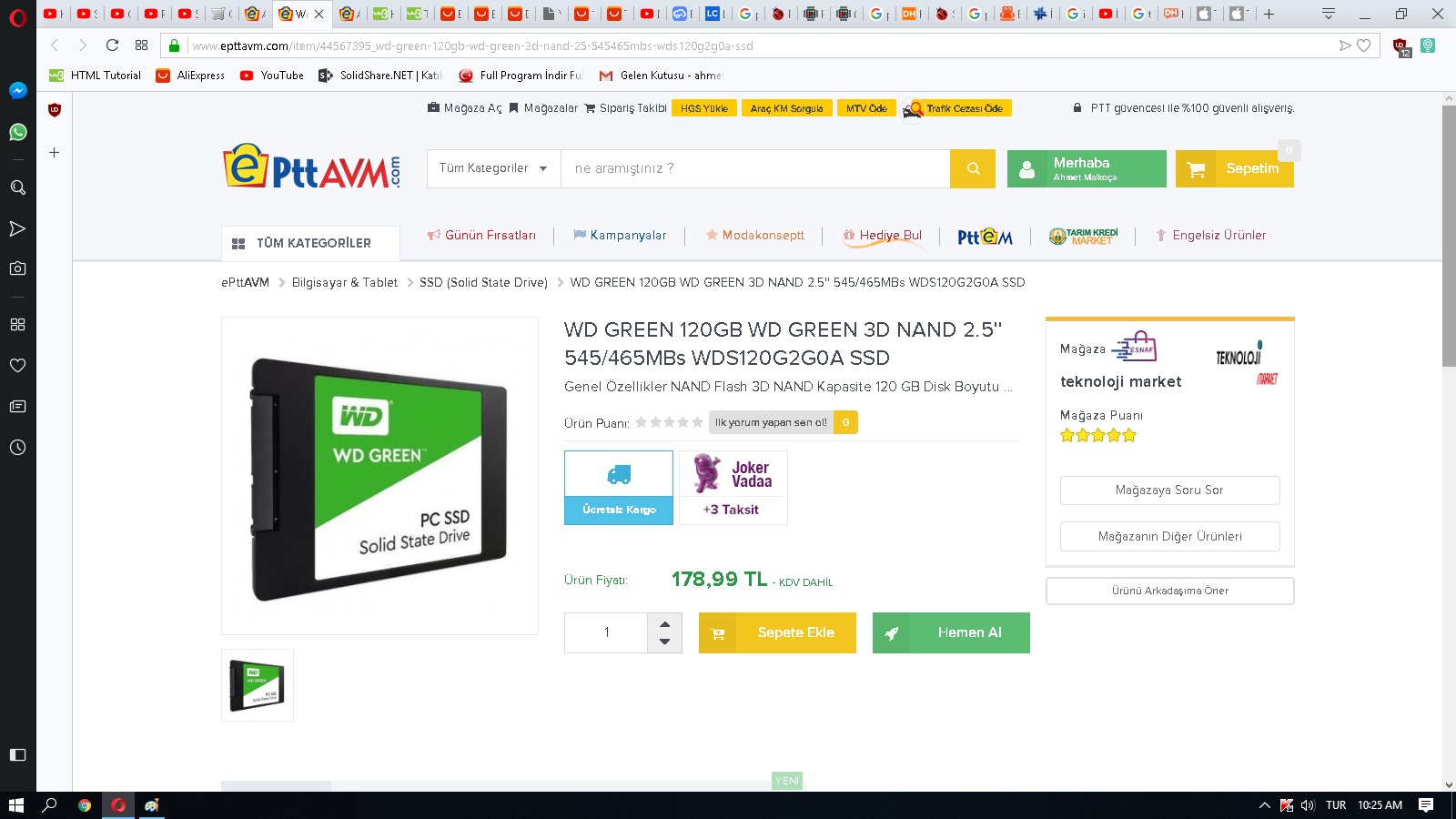1456x819 pixels.
Task: Open a new browser tab
Action: [1269, 14]
